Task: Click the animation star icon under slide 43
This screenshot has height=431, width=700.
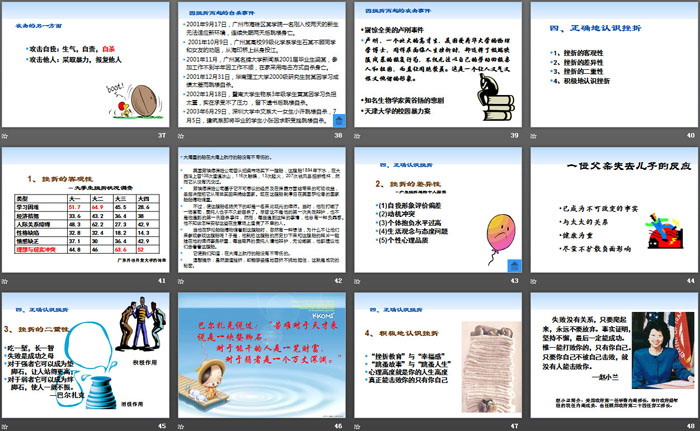Action: tap(357, 281)
